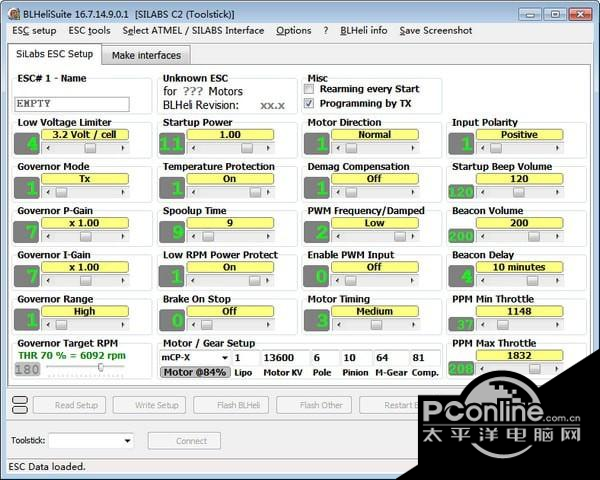Viewport: 600px width, 480px height.
Task: Click left arrow of Low RPM Power Protect scrollbar
Action: pyautogui.click(x=193, y=281)
